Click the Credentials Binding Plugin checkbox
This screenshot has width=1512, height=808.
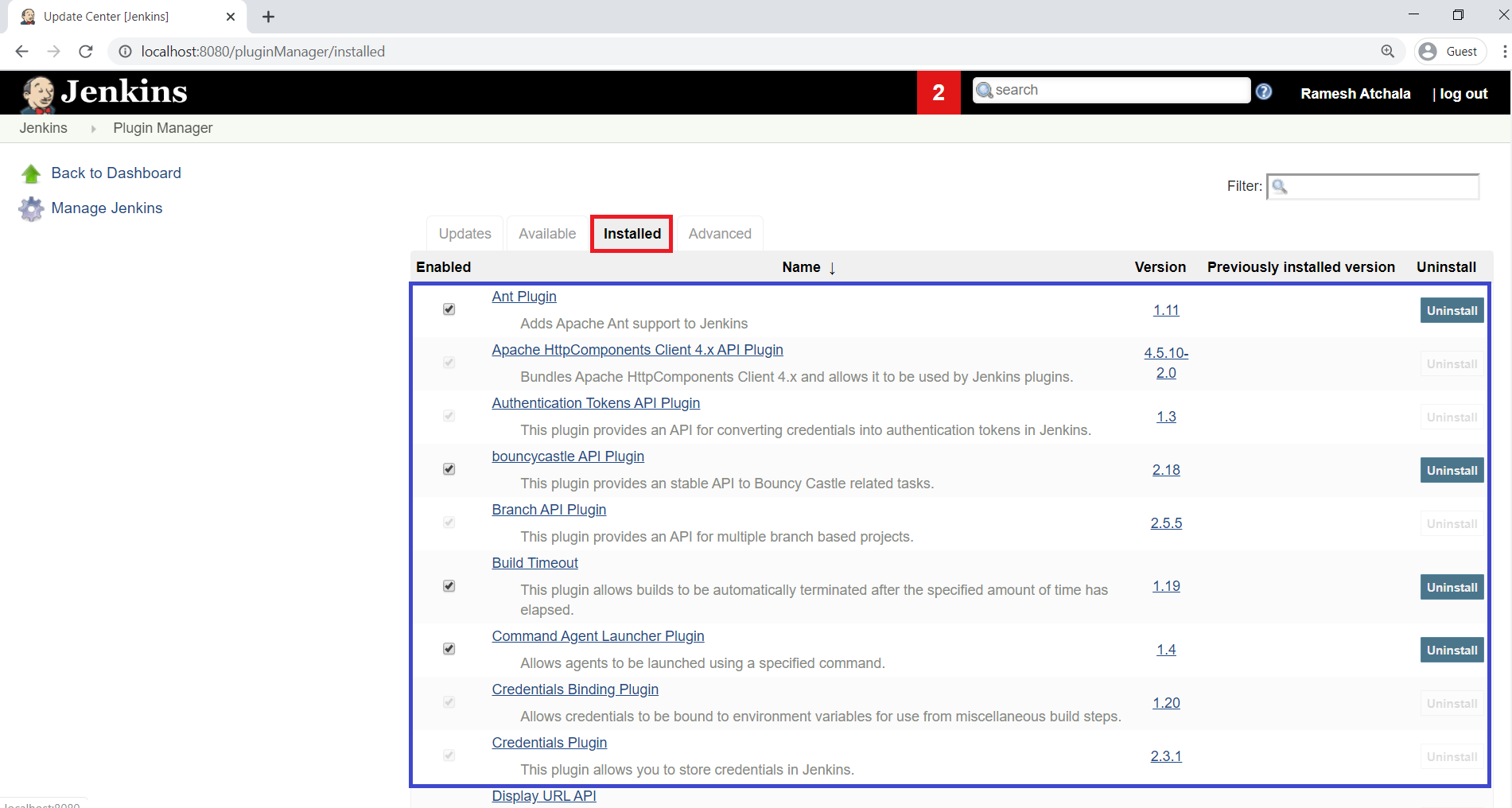[449, 702]
